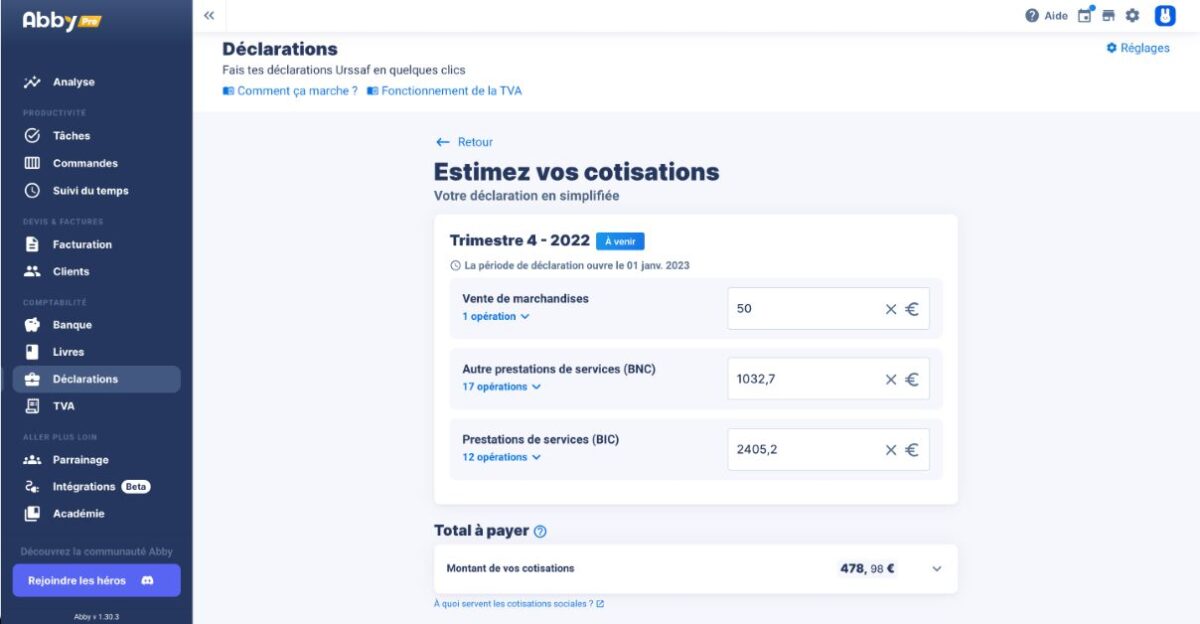The image size is (1200, 624).
Task: Expand the 12 opérations list
Action: (x=501, y=457)
